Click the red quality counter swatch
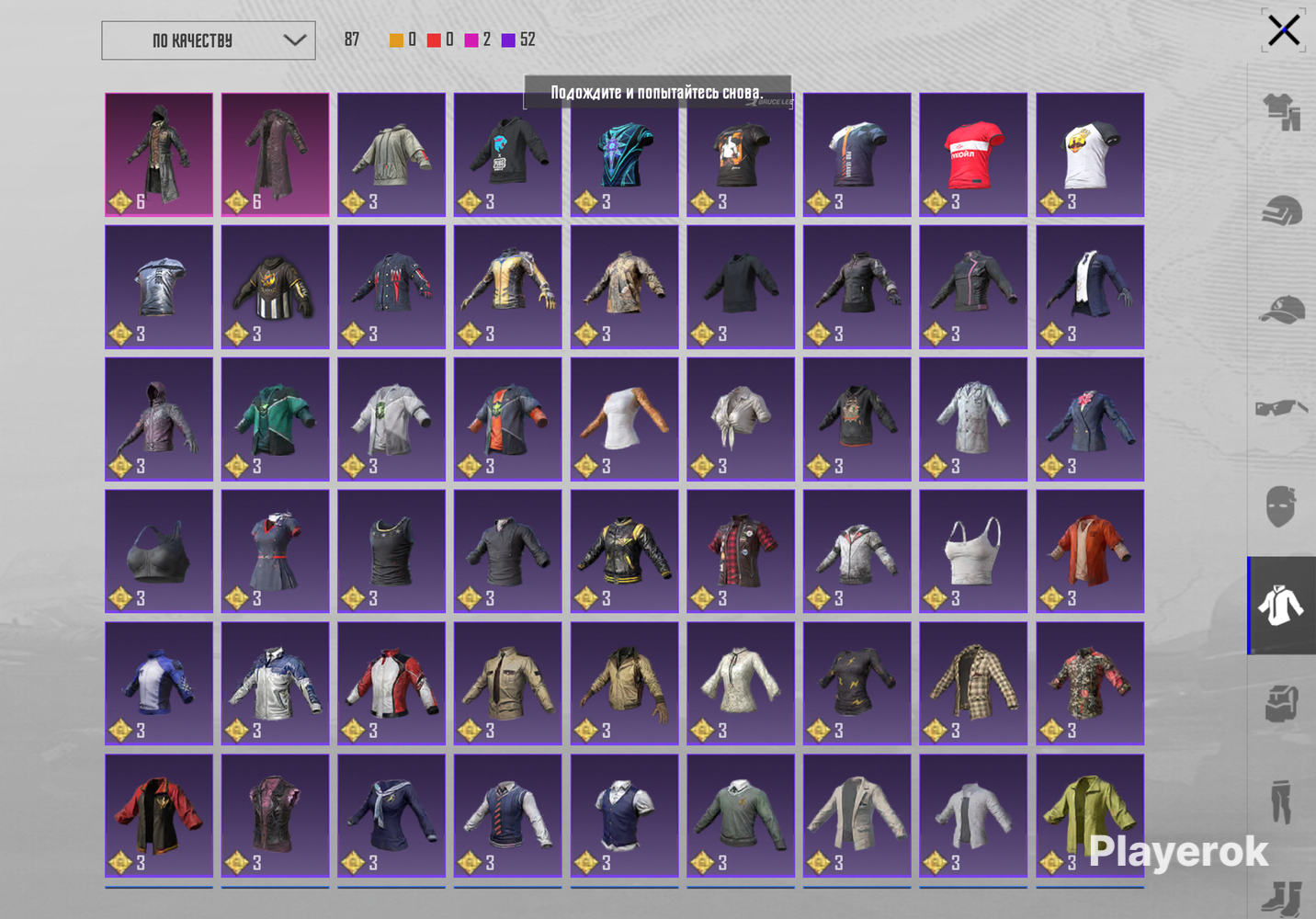Image resolution: width=1316 pixels, height=919 pixels. [434, 40]
